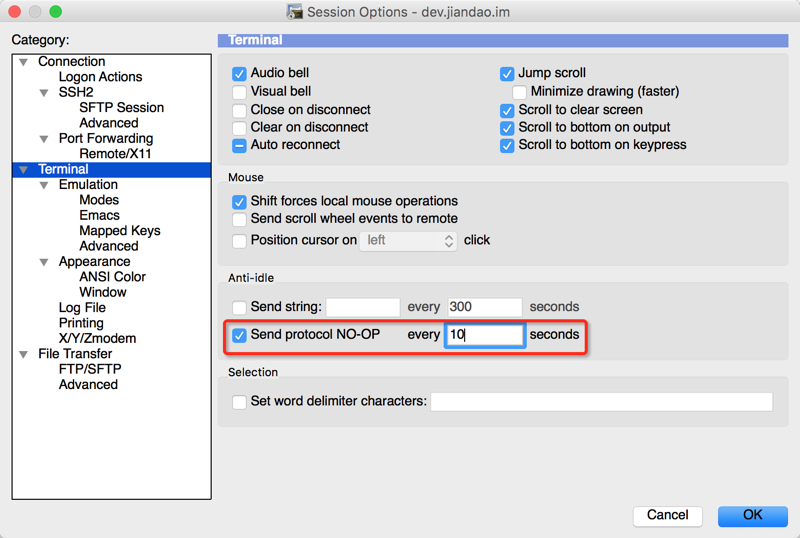Click the Session Options title bar icon
The width and height of the screenshot is (800, 538).
(295, 12)
